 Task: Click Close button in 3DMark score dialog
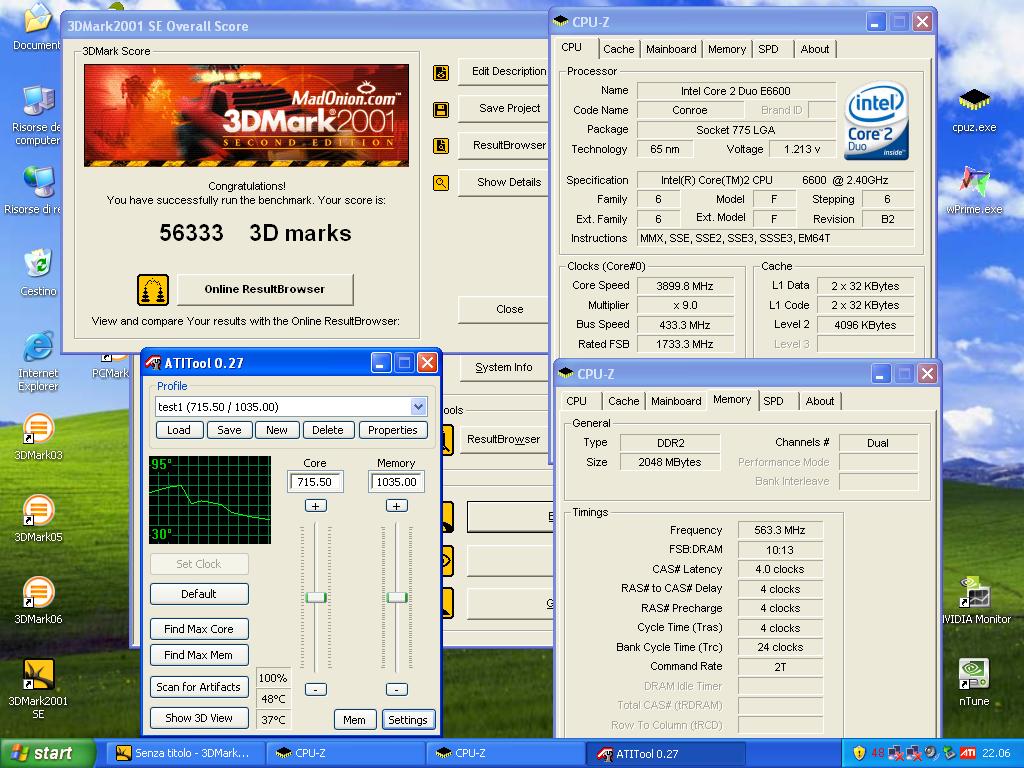click(x=504, y=309)
